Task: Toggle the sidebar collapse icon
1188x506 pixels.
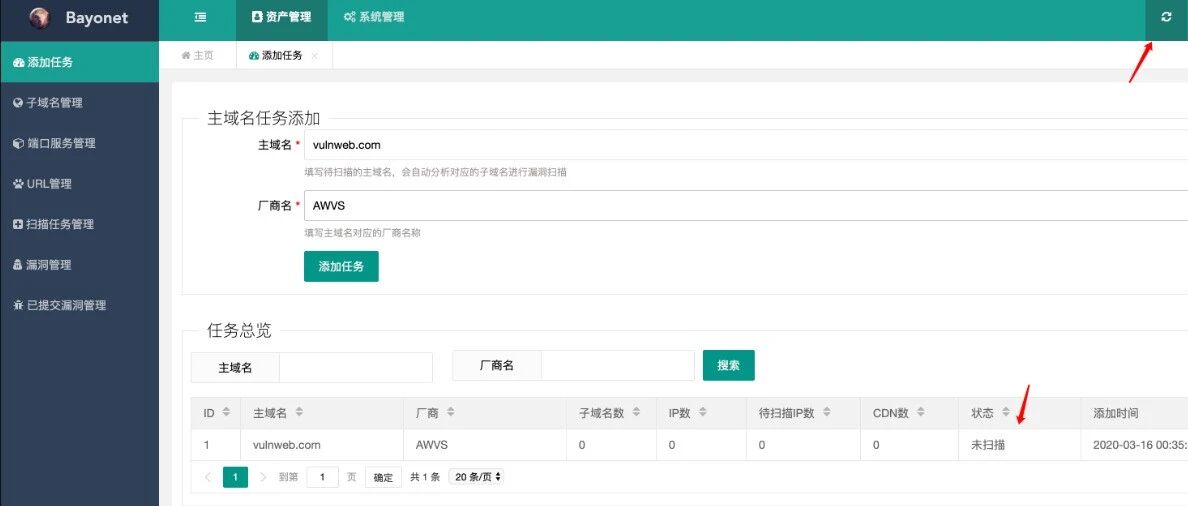Action: click(x=200, y=17)
